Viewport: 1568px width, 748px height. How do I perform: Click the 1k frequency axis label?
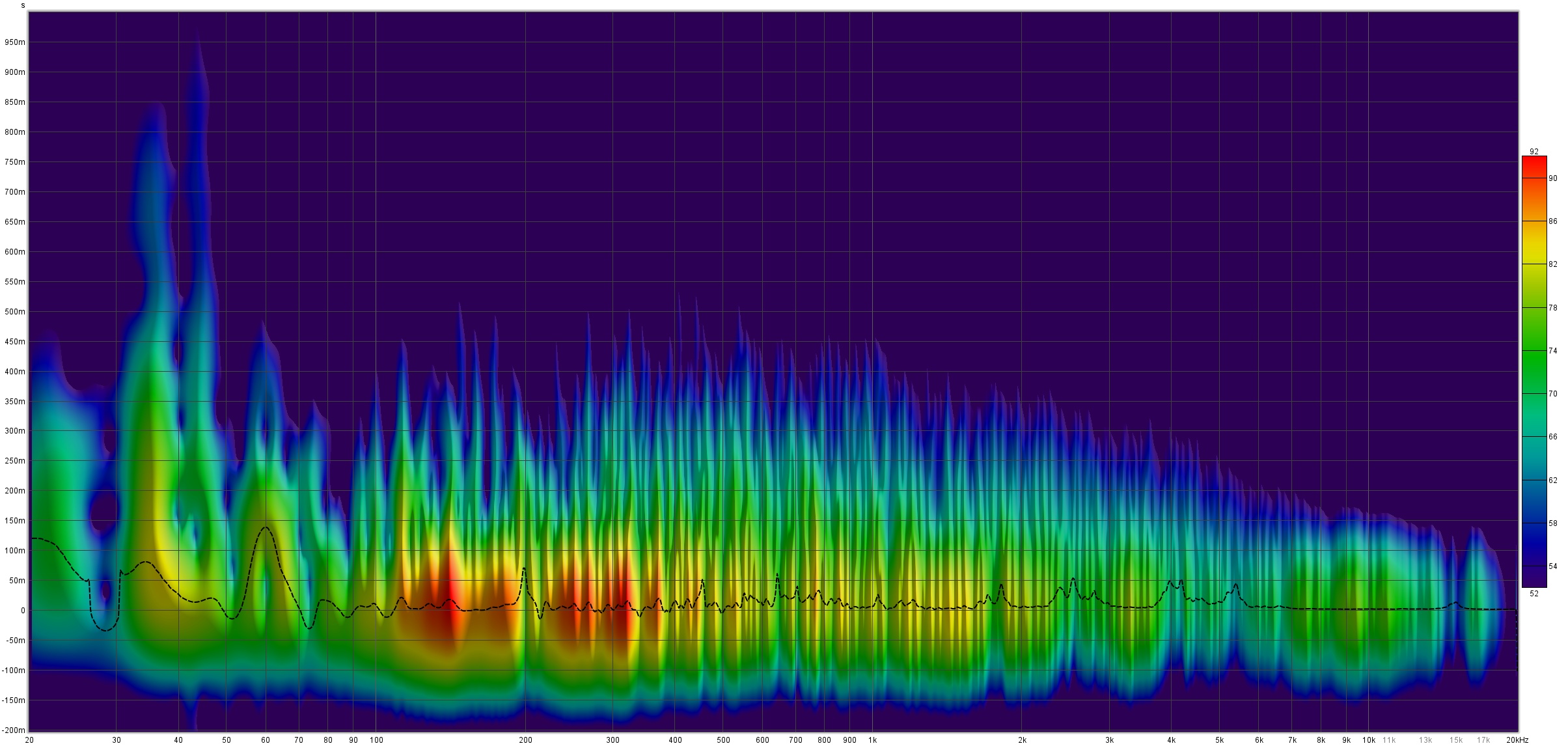872,740
